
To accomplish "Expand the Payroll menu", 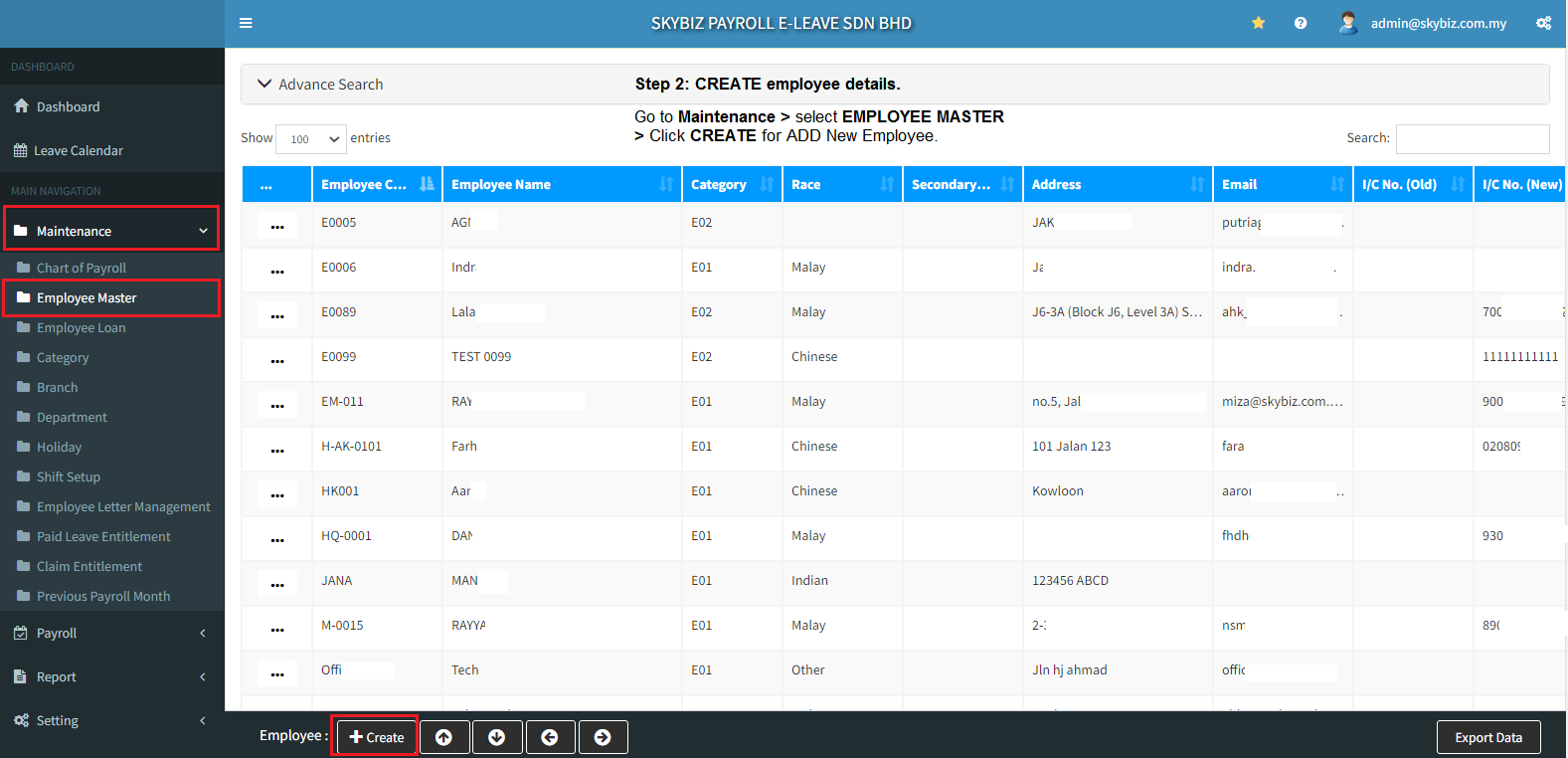I will point(111,633).
